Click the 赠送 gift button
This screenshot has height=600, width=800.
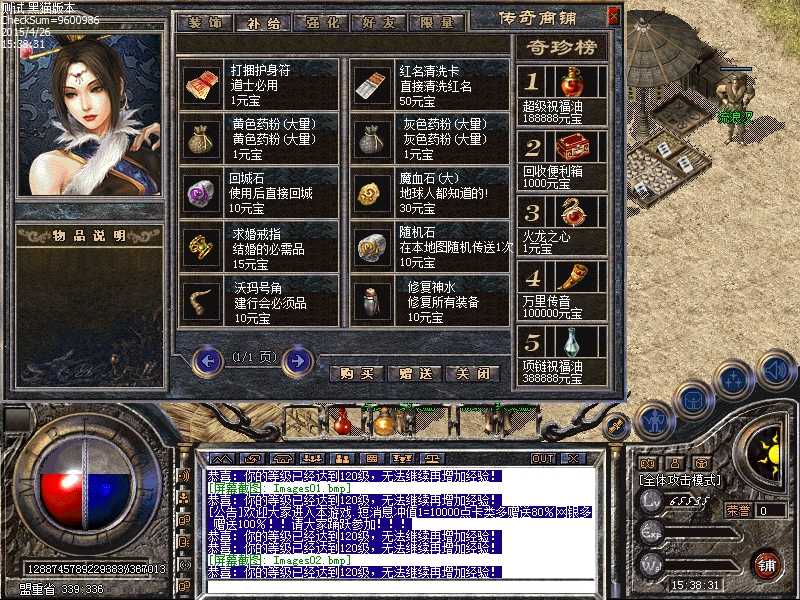pos(415,374)
